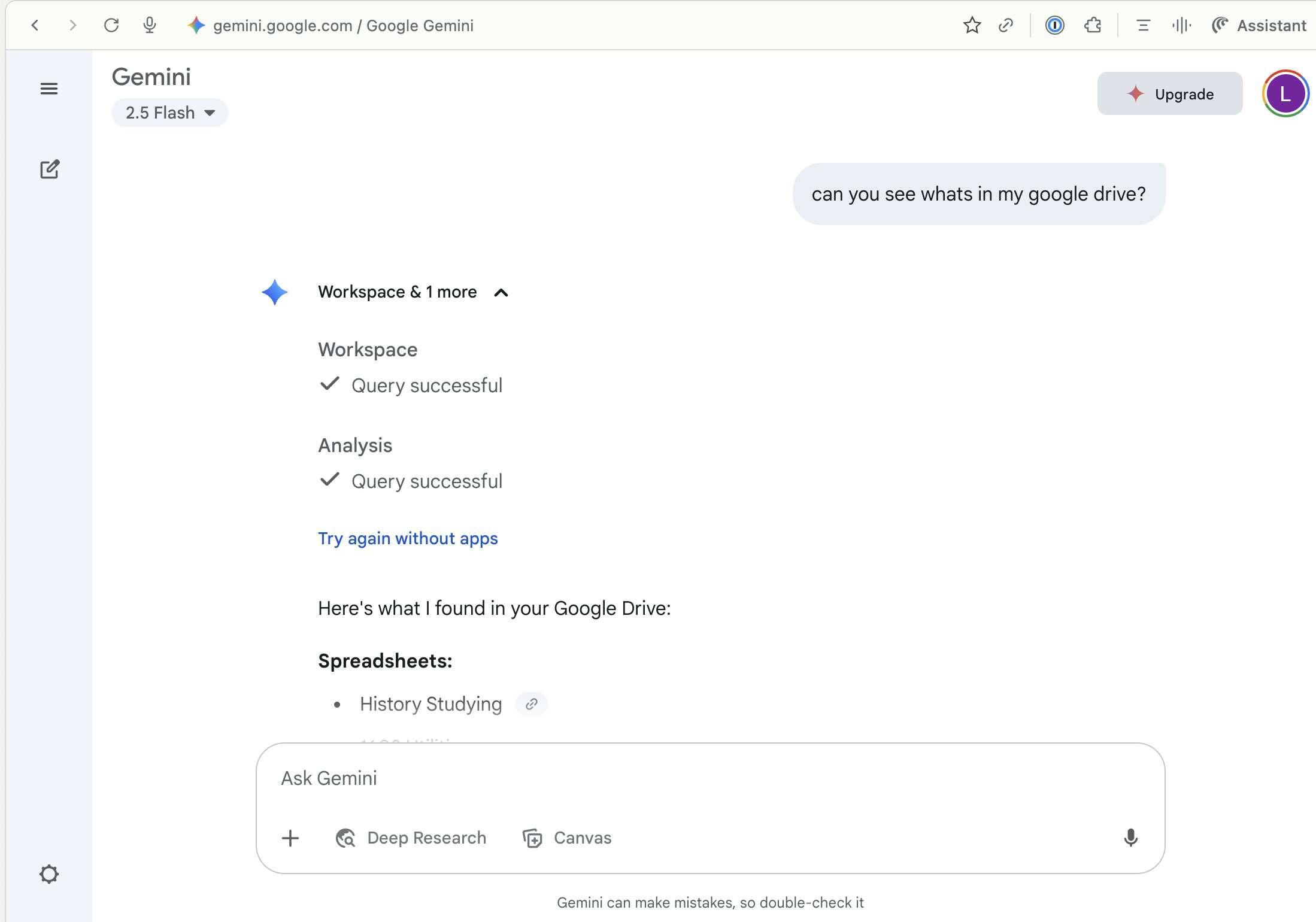The image size is (1316, 922).
Task: Collapse the Workspace & 1 more section
Action: coord(413,292)
